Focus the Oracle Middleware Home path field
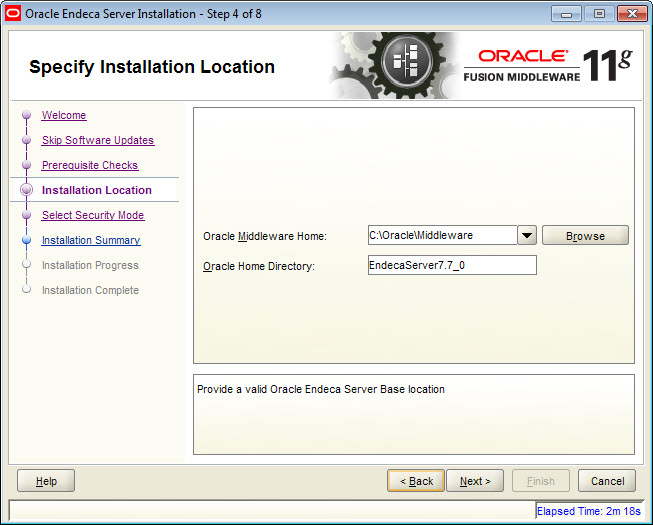Image resolution: width=653 pixels, height=525 pixels. (442, 235)
